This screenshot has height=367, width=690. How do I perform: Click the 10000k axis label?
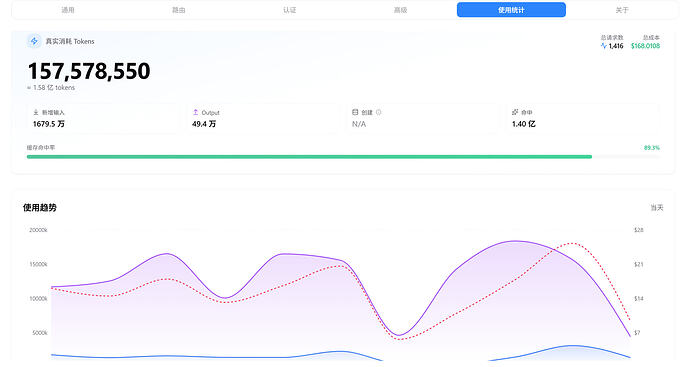click(38, 299)
